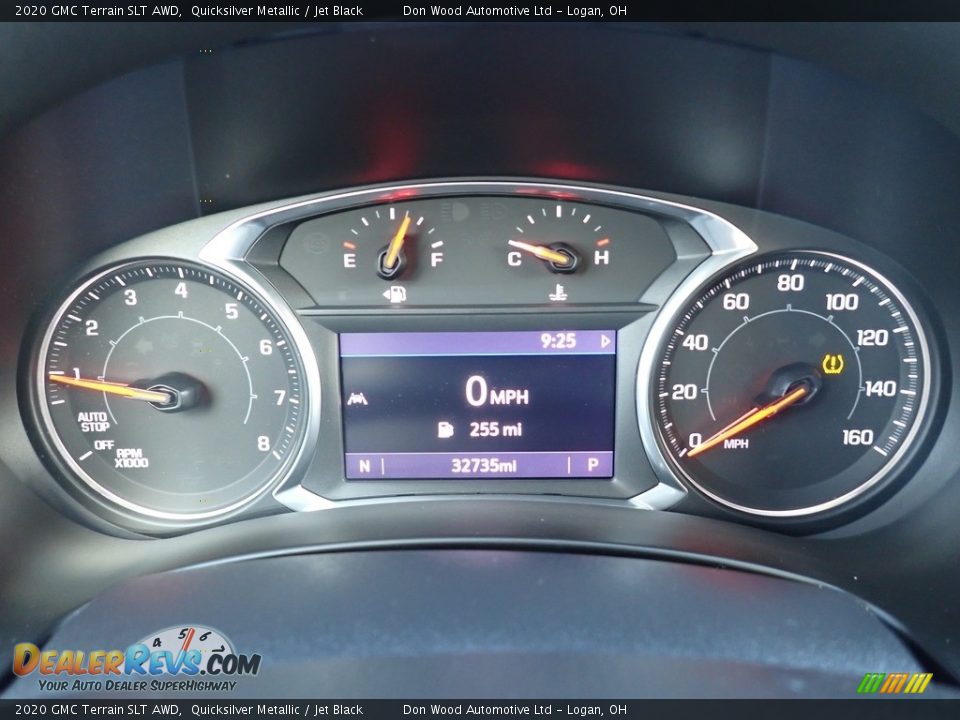Click the right arrow next to 9:25
Viewport: 960px width, 720px height.
coord(605,341)
